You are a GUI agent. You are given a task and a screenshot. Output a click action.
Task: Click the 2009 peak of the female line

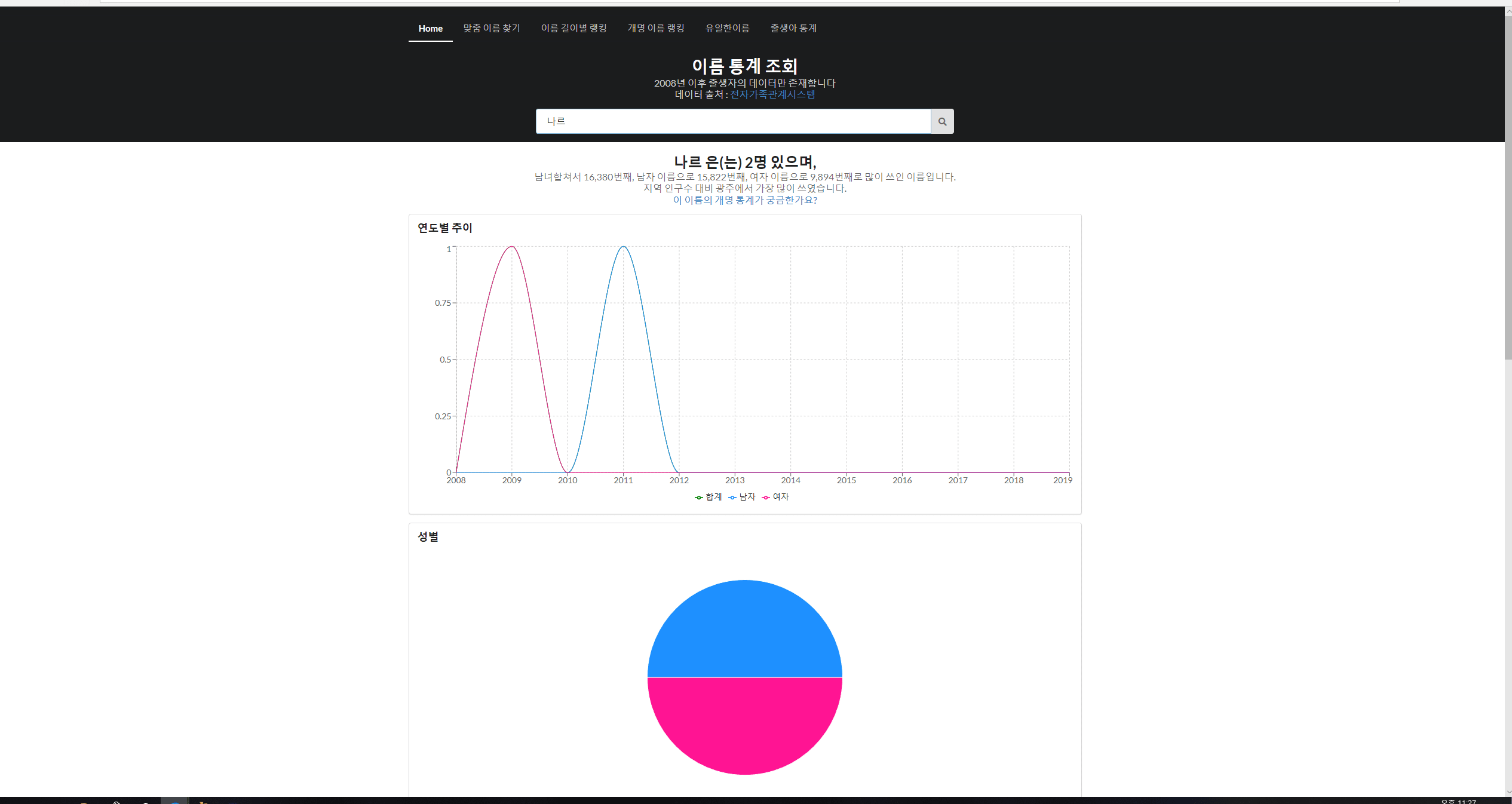(x=512, y=247)
